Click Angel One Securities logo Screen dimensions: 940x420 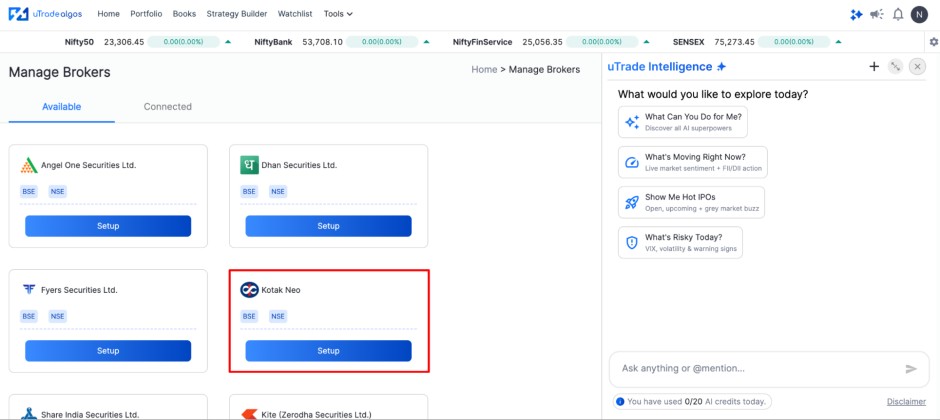click(x=29, y=165)
